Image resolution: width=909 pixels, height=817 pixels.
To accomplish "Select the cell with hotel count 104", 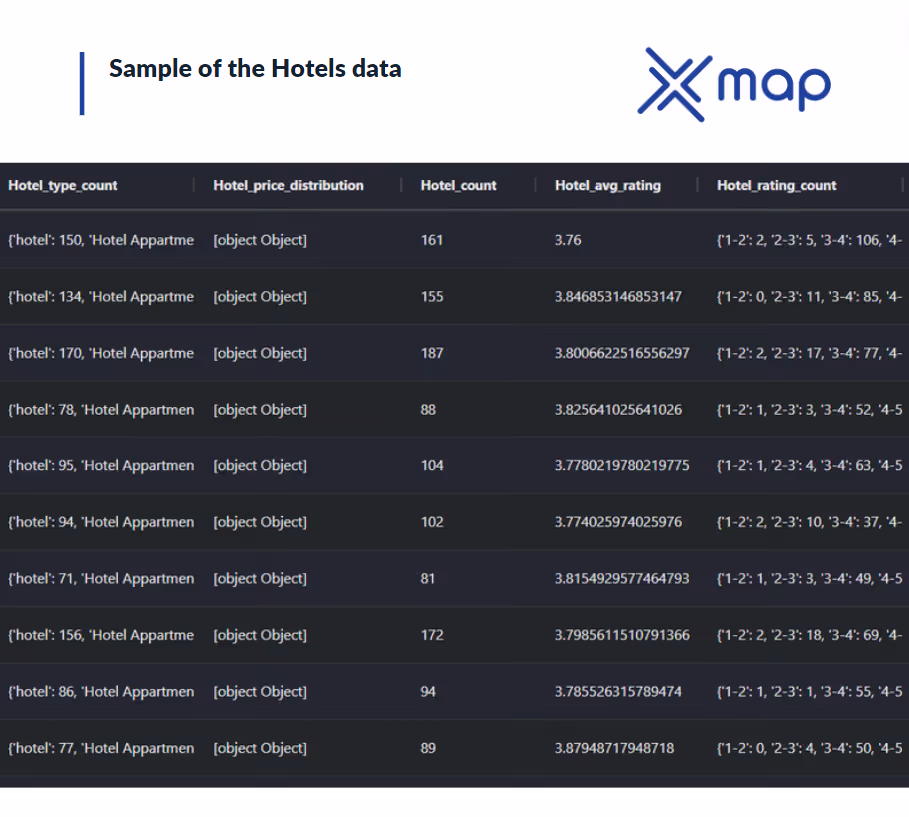I will click(432, 466).
